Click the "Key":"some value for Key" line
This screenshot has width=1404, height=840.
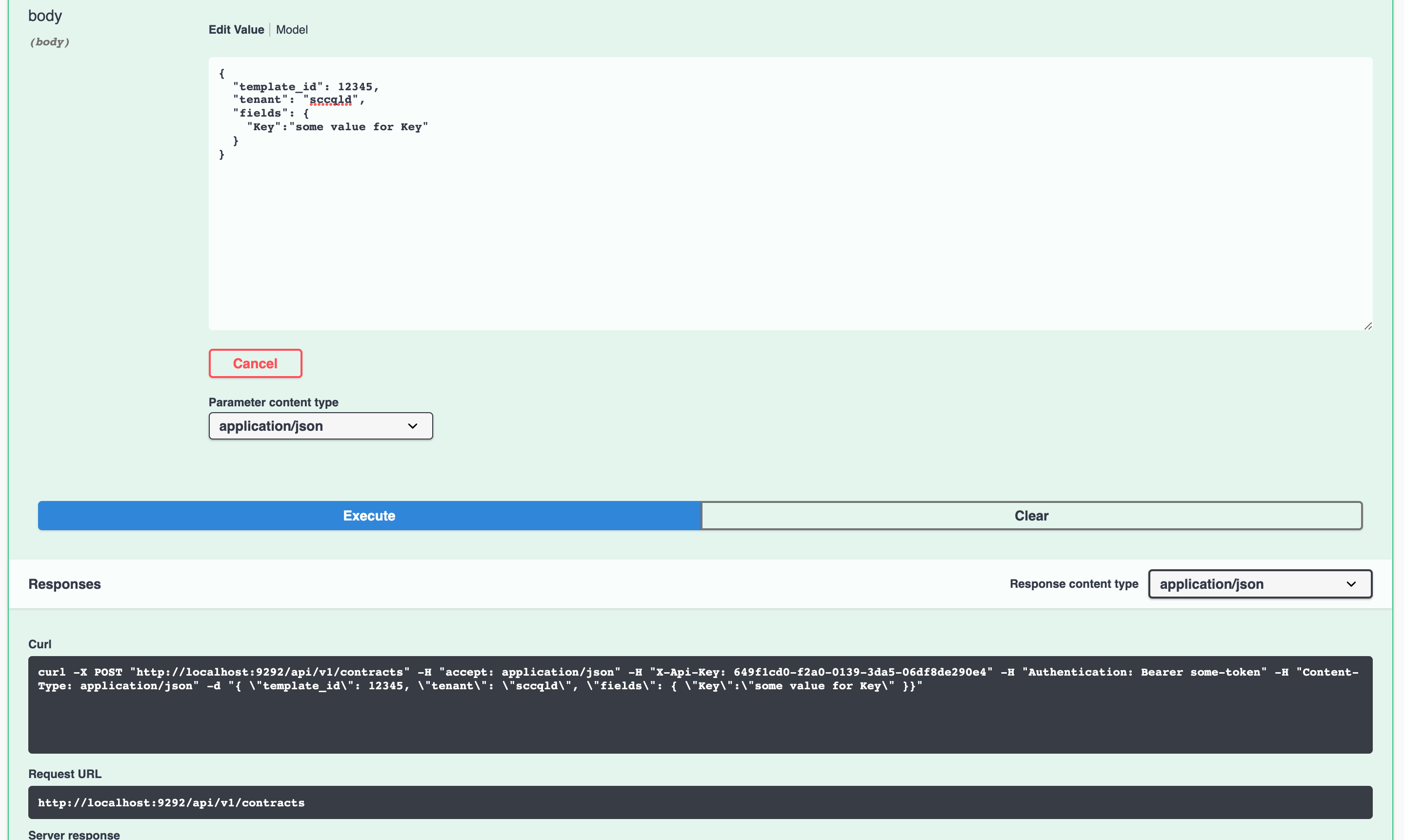tap(337, 127)
